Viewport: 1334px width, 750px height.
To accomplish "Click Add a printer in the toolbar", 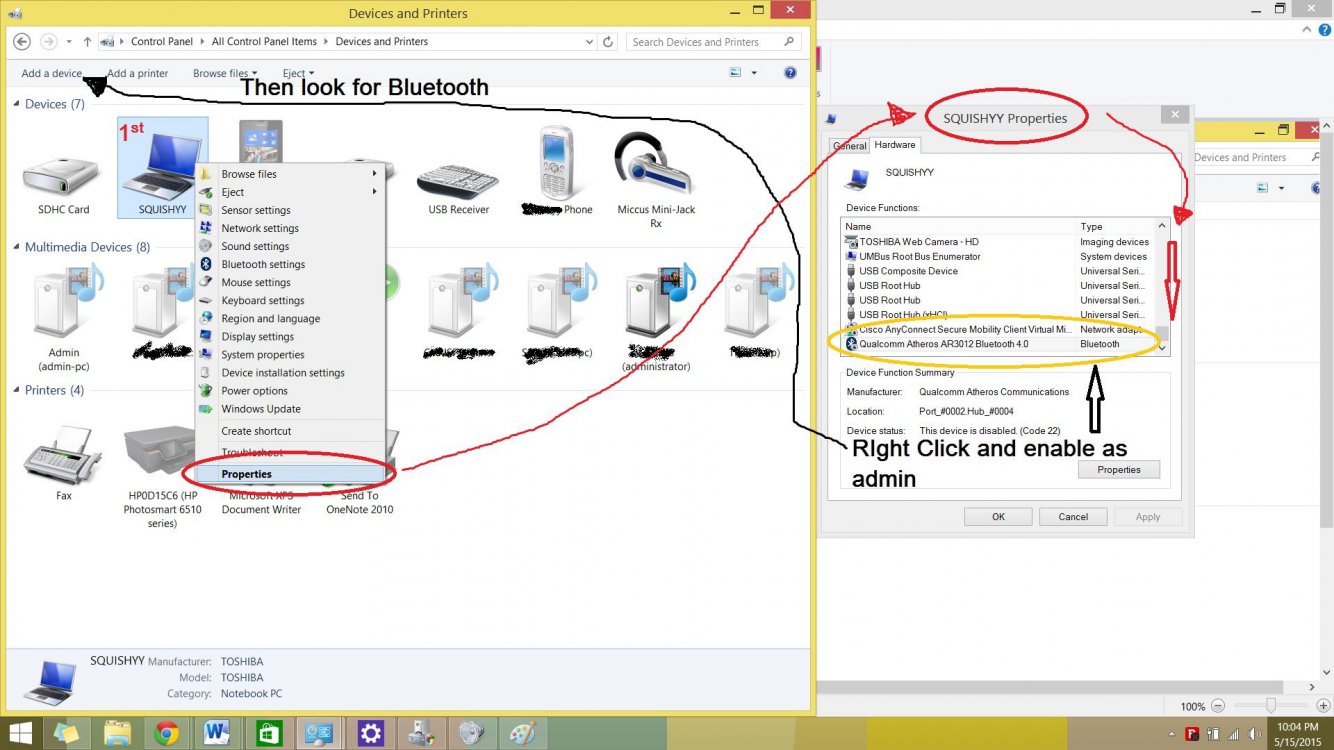I will 138,73.
